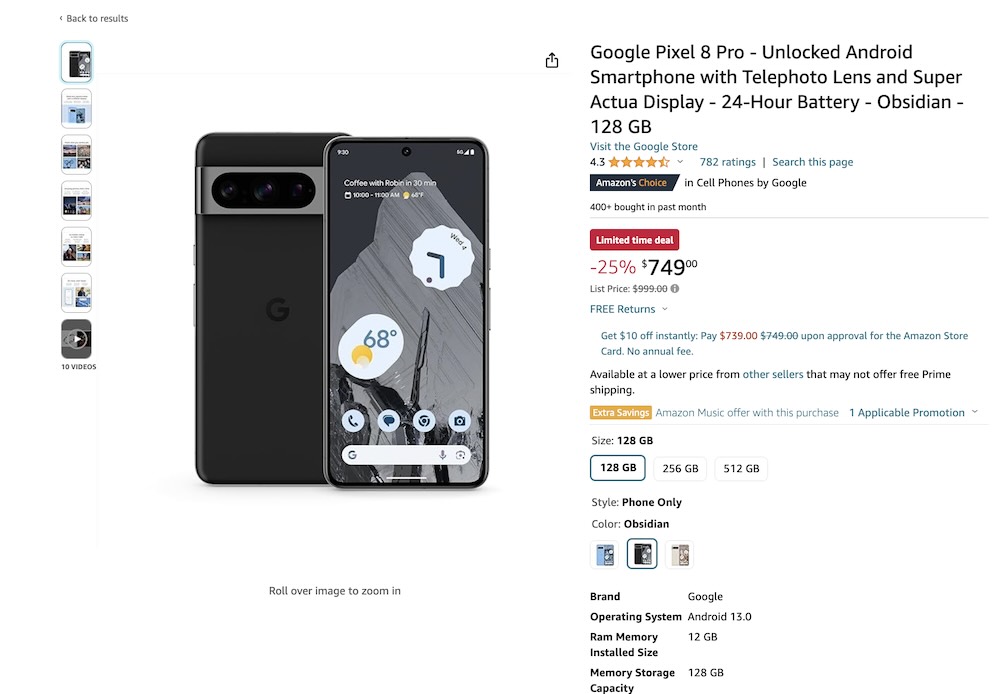
Task: Select the first product image thumbnail
Action: point(76,62)
